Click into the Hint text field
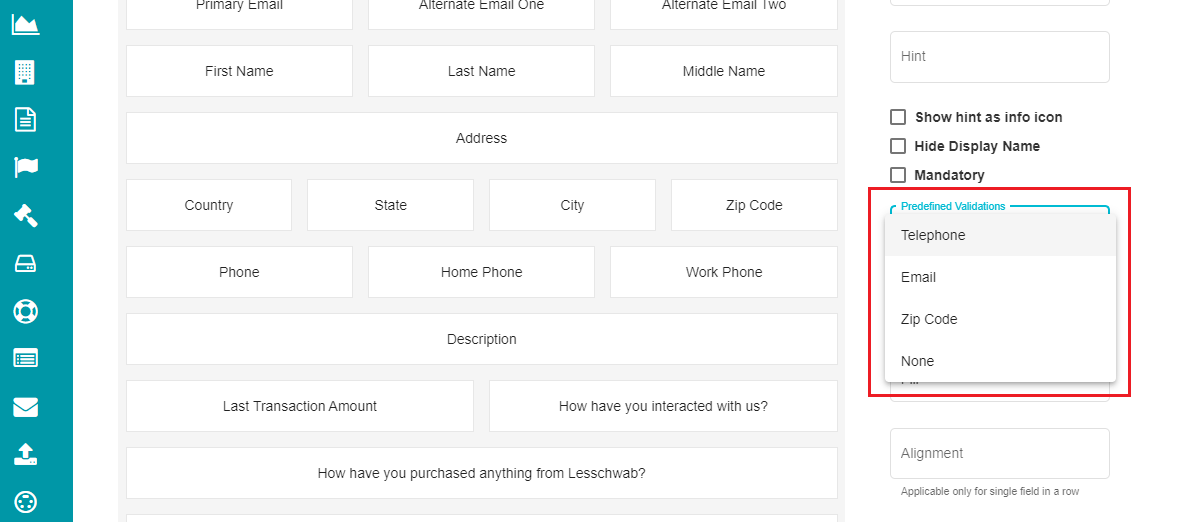 (x=1000, y=57)
